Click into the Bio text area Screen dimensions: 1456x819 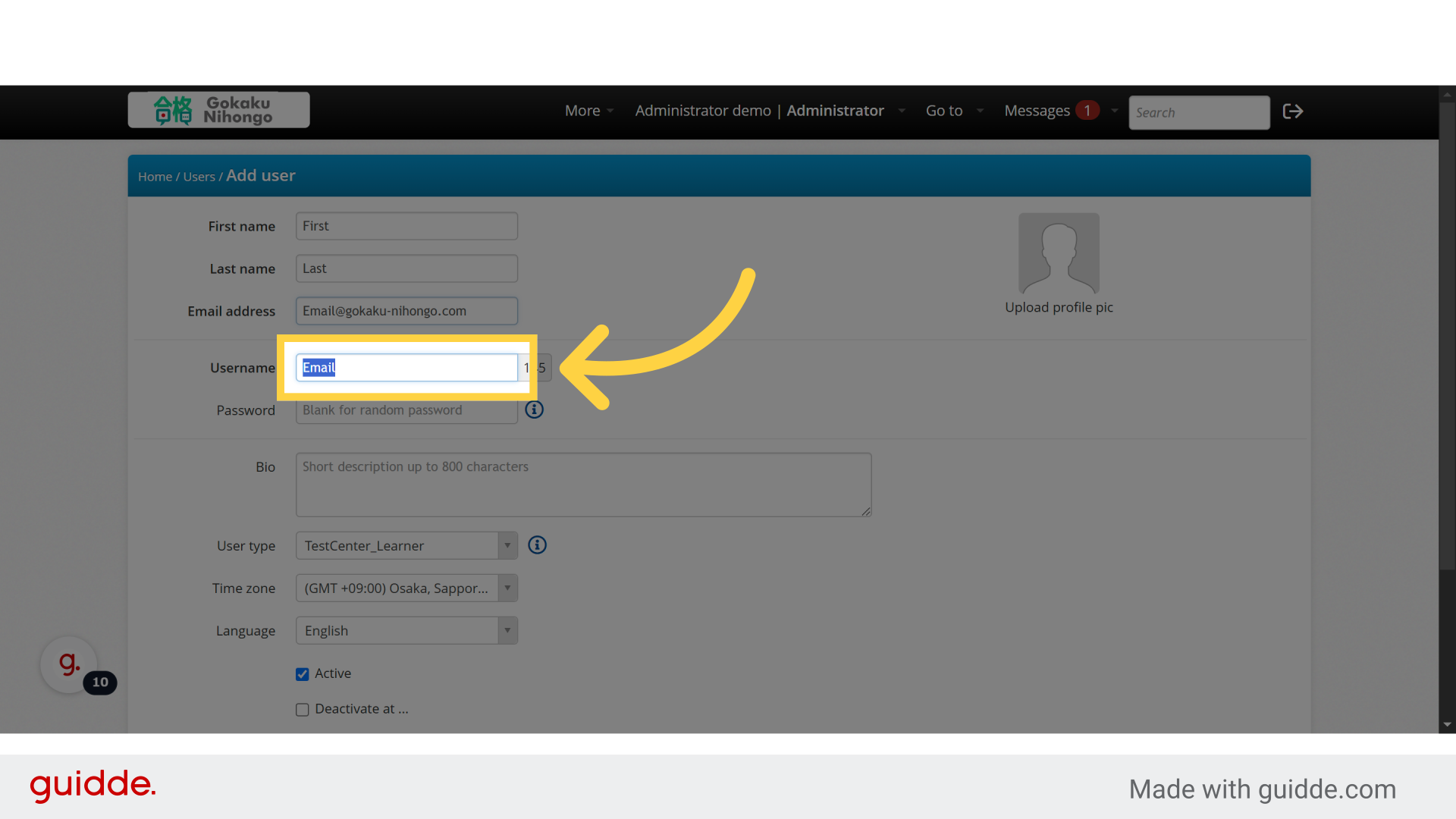pyautogui.click(x=583, y=485)
